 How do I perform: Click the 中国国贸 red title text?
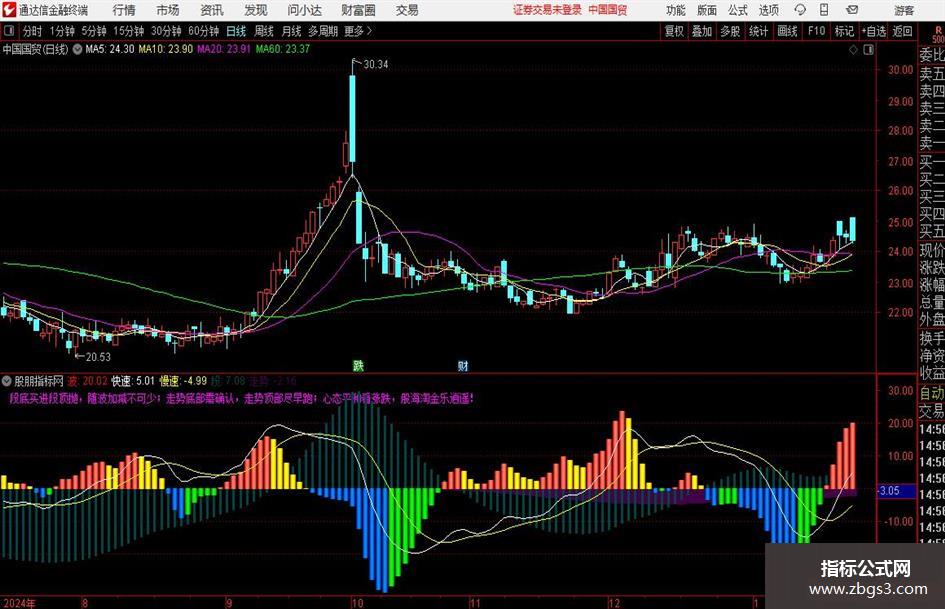tap(608, 10)
